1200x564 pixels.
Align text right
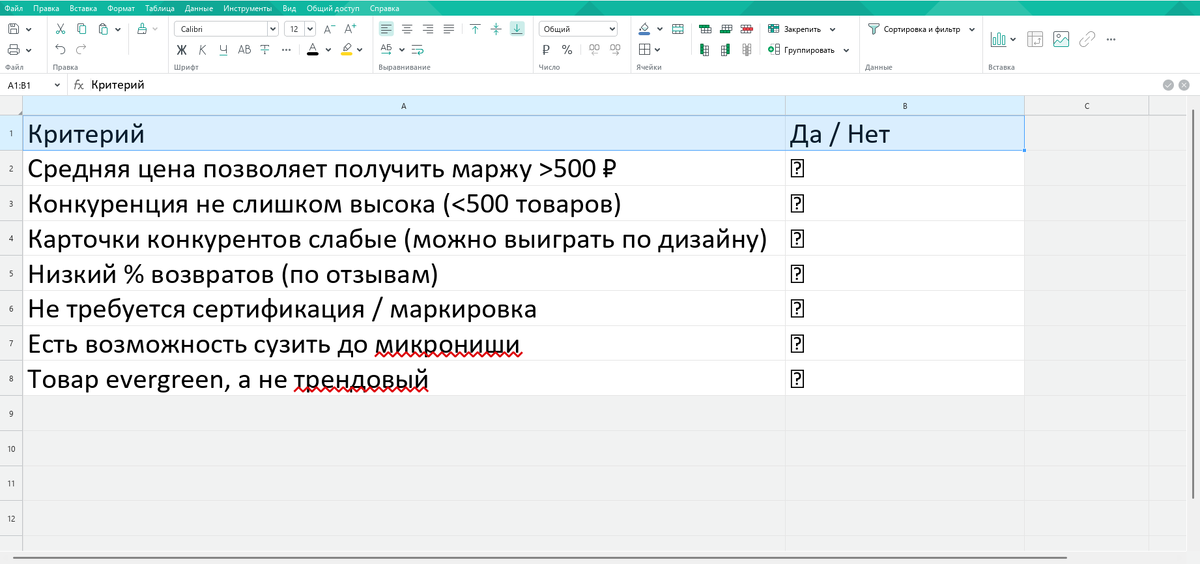click(x=428, y=29)
